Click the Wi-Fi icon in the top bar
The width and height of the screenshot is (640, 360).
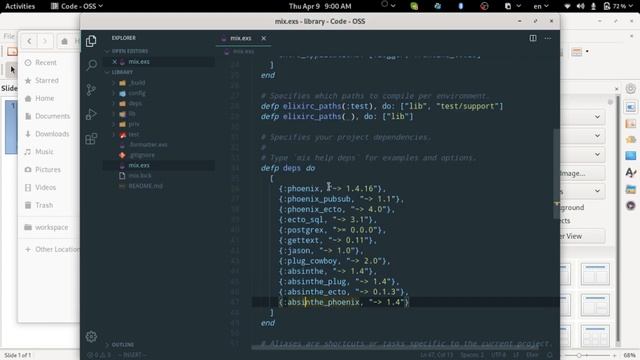[x=567, y=6]
